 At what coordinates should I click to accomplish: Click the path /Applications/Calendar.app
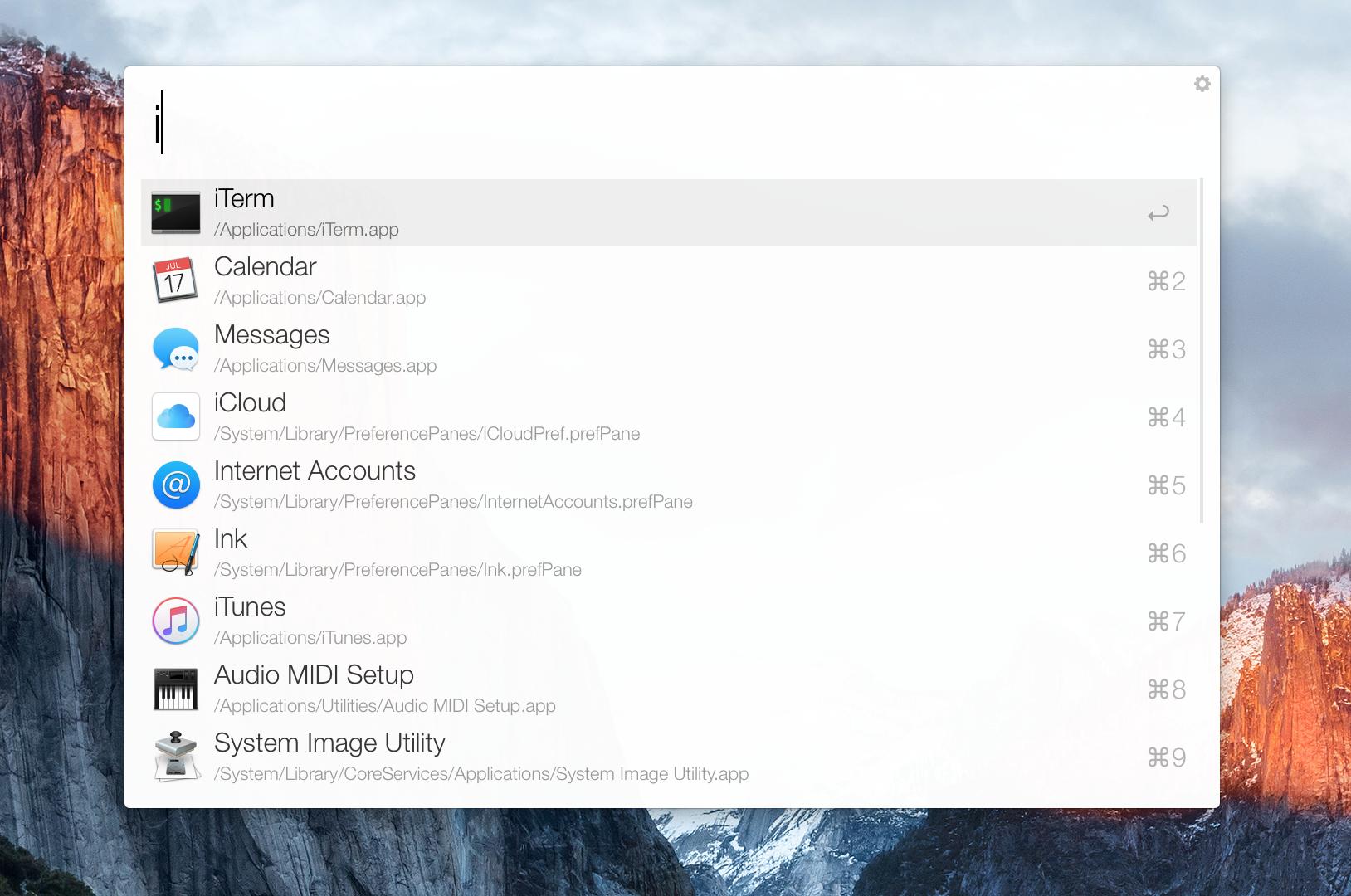click(x=319, y=298)
